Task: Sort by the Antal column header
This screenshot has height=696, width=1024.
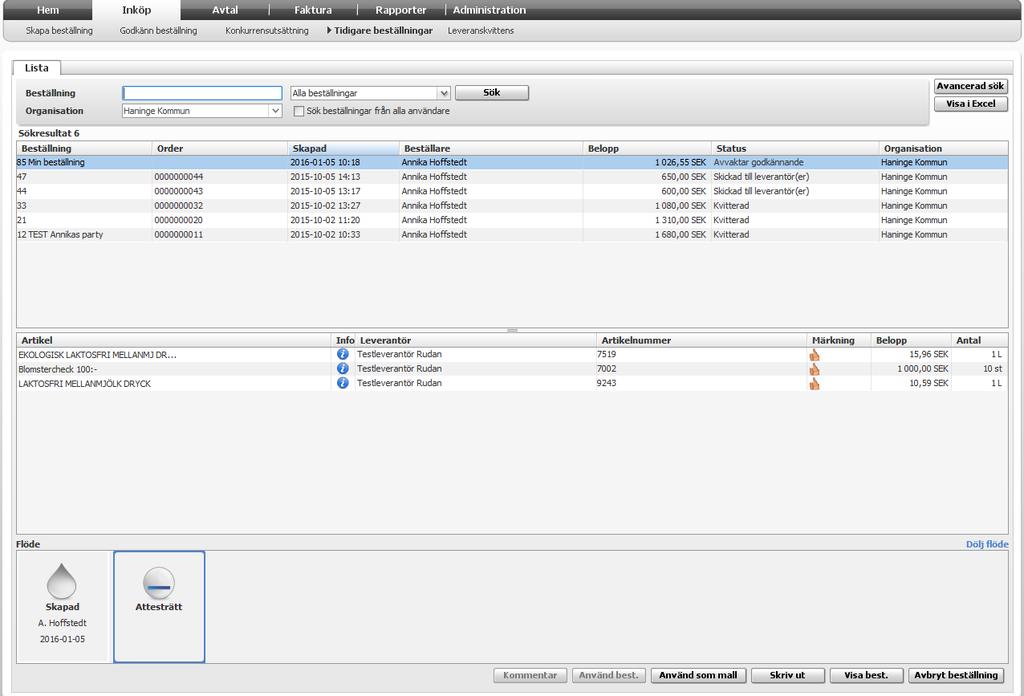Action: point(979,341)
